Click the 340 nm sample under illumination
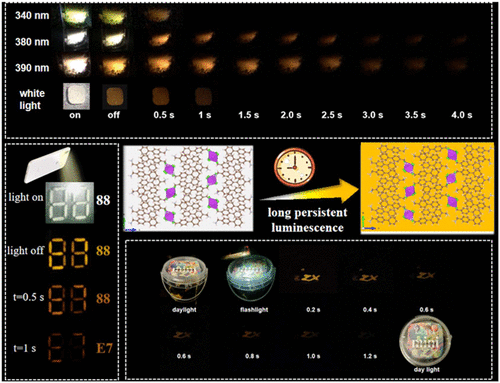Viewport: 500px width, 383px height. (75, 16)
